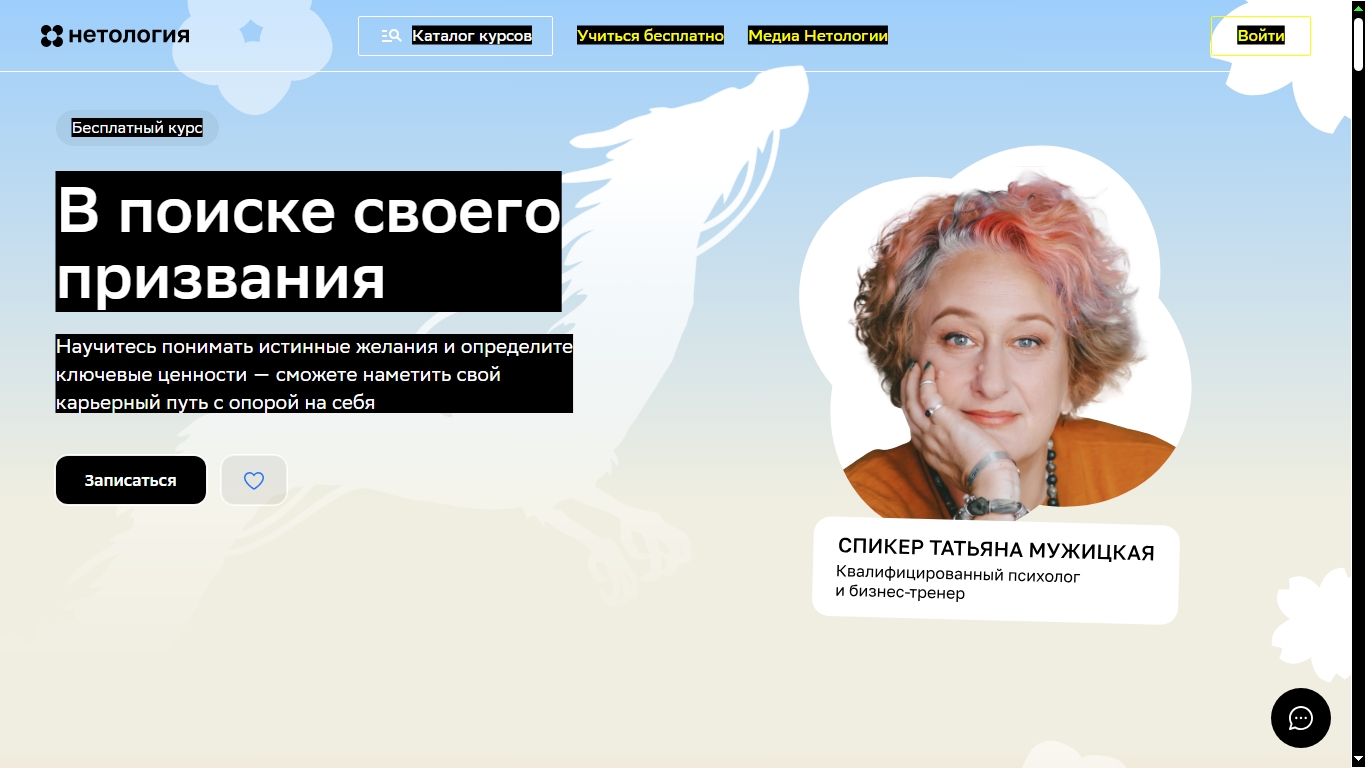
Task: Click the course description paragraph
Action: point(313,374)
